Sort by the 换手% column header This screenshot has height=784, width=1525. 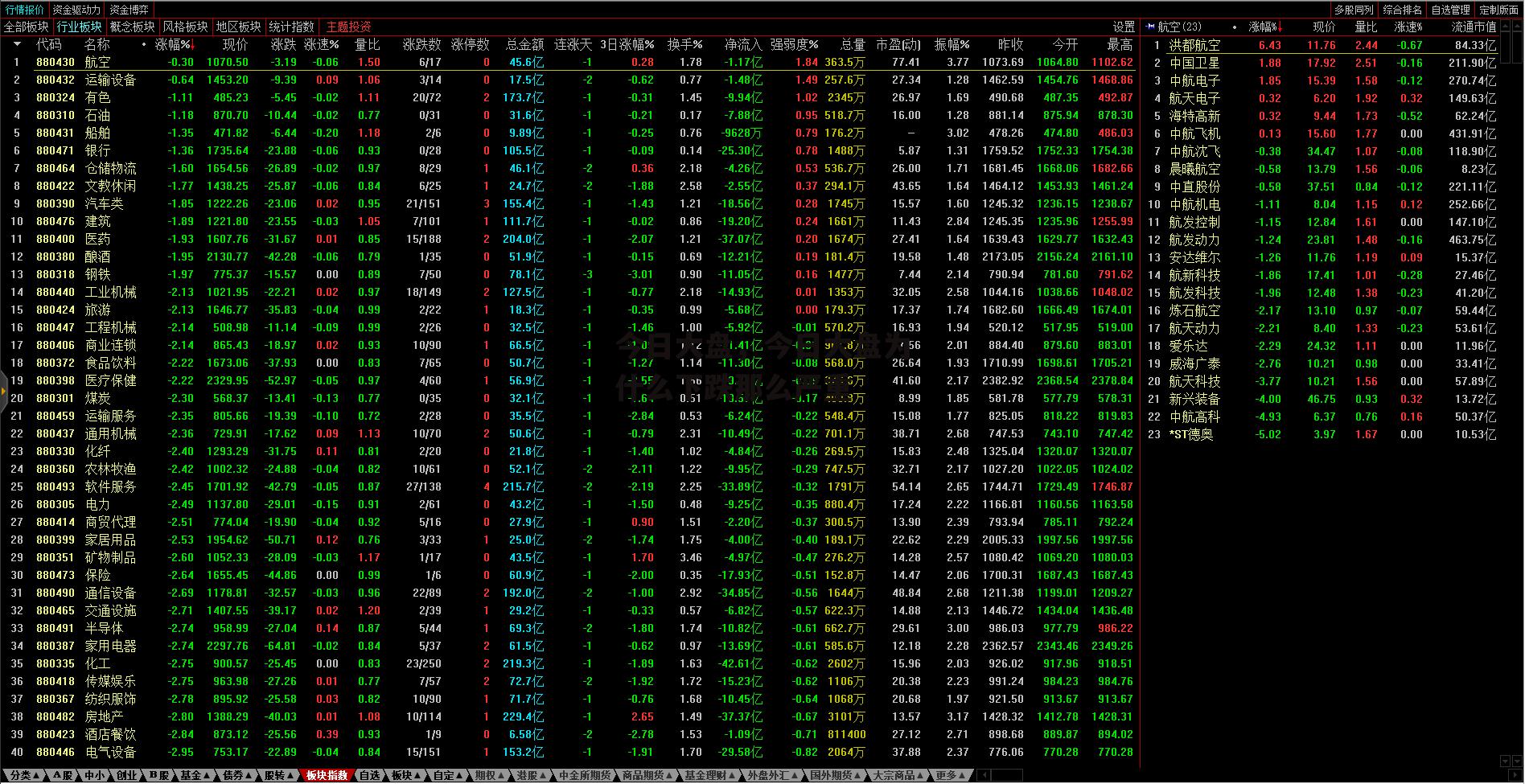point(684,45)
